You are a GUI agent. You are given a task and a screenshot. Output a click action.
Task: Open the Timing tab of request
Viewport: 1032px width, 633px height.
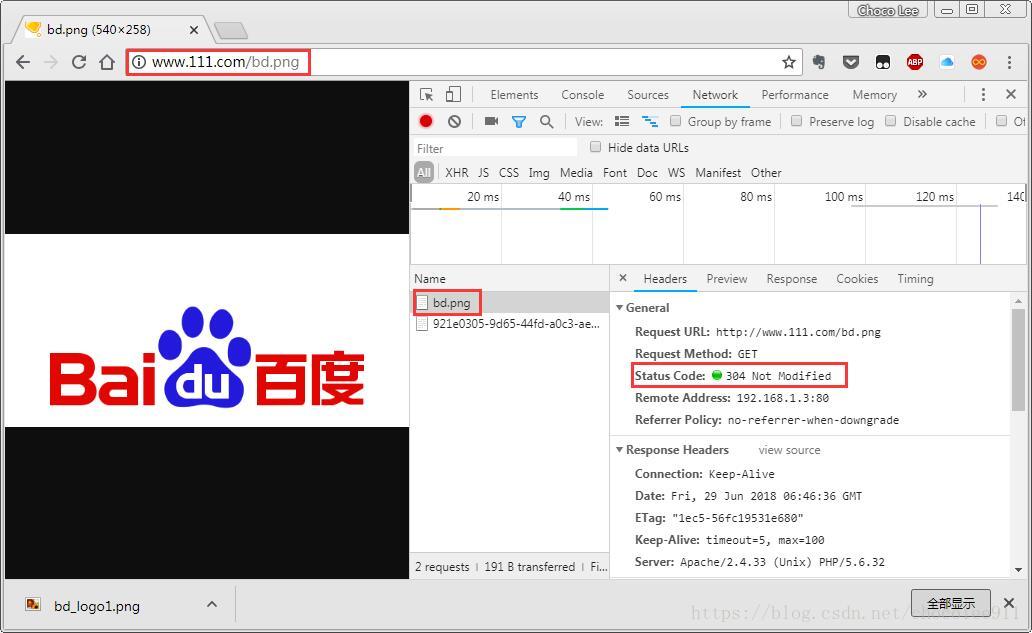tap(916, 279)
